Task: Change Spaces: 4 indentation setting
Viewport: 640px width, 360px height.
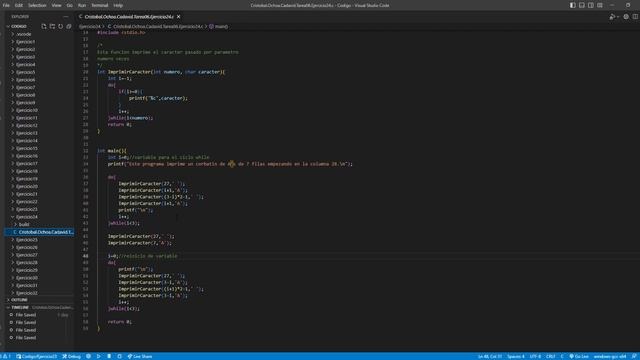Action: coord(516,356)
